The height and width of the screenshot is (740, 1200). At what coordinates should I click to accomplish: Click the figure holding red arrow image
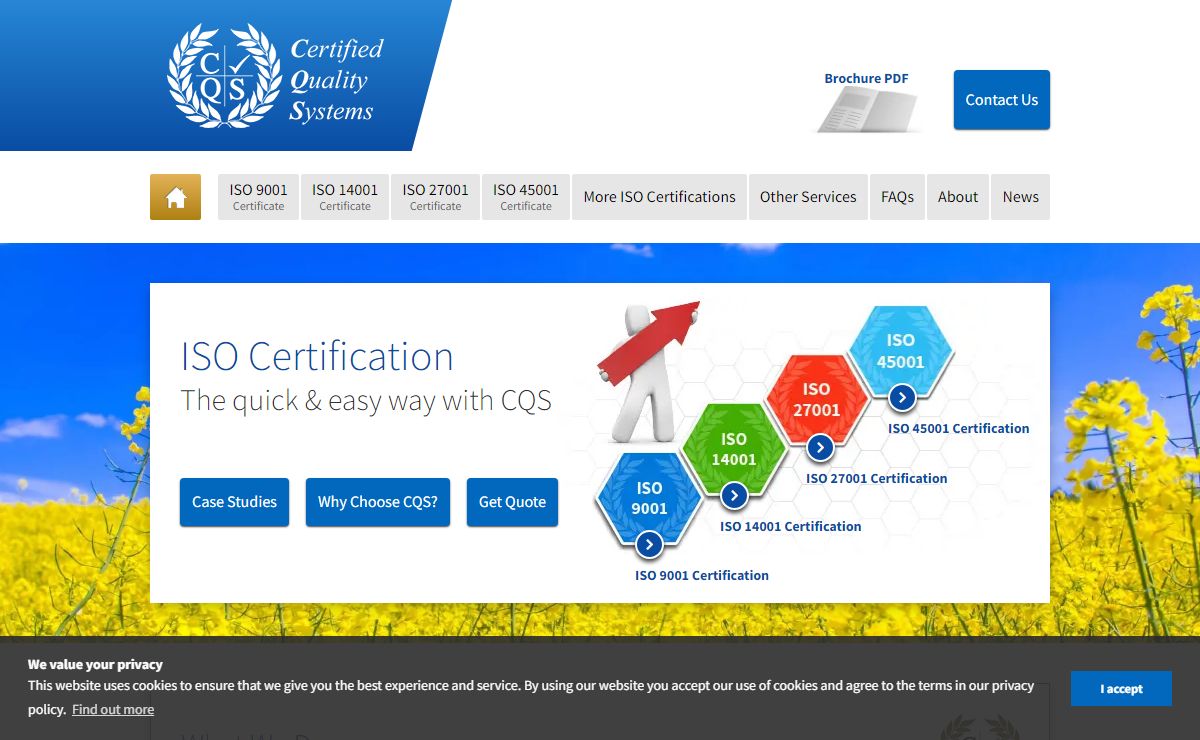pyautogui.click(x=648, y=371)
